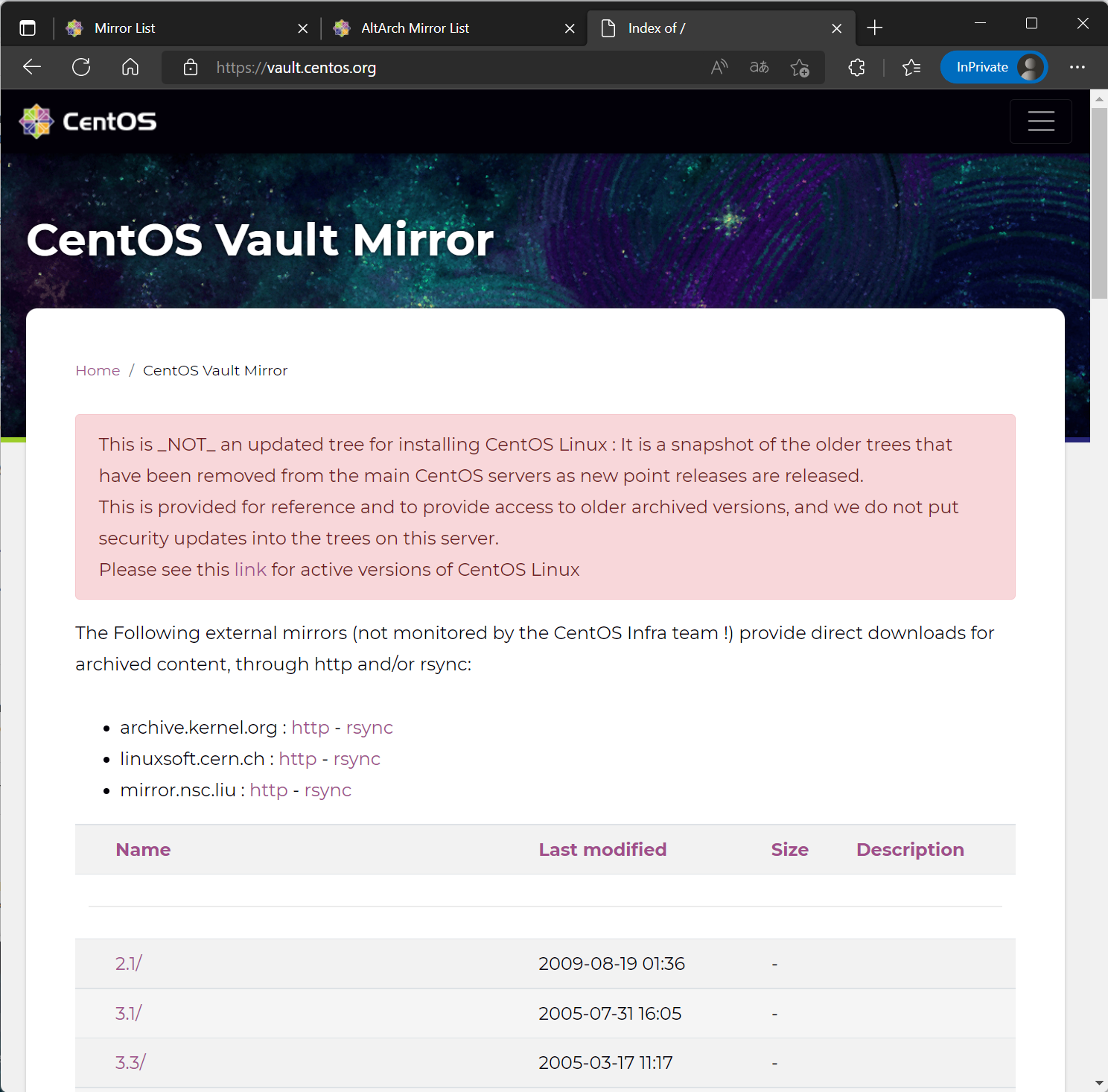The height and width of the screenshot is (1092, 1108).
Task: Open linuxsoft.cern.ch http mirror
Action: pyautogui.click(x=298, y=759)
